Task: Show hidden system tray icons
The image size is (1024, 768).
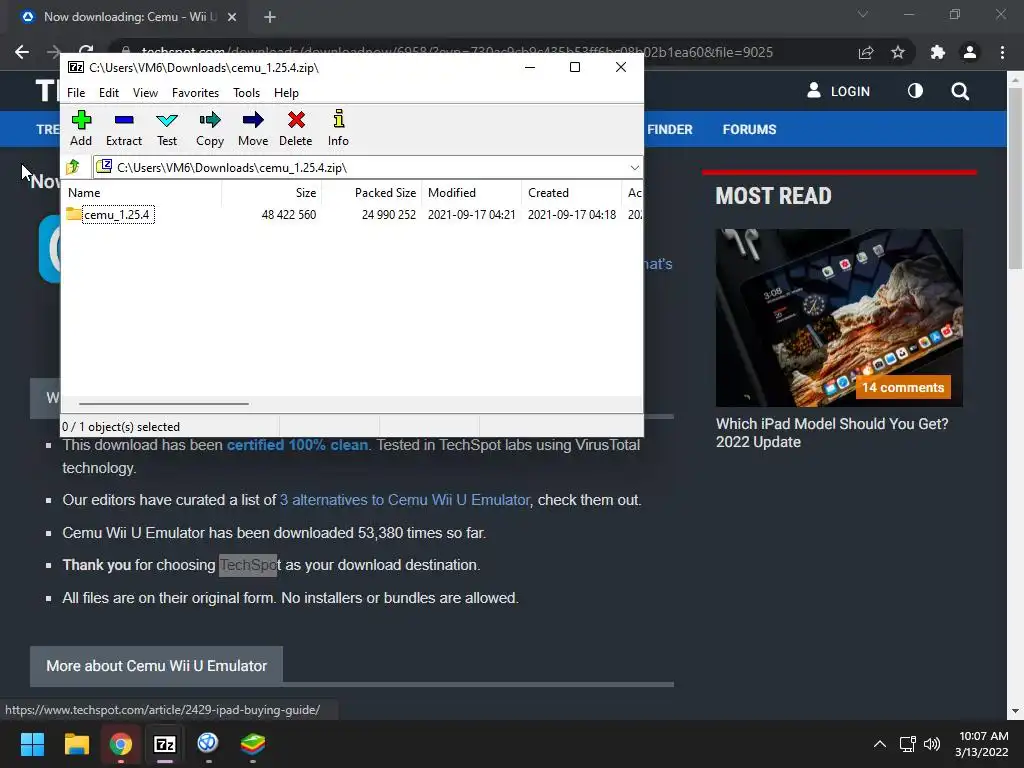Action: (880, 744)
